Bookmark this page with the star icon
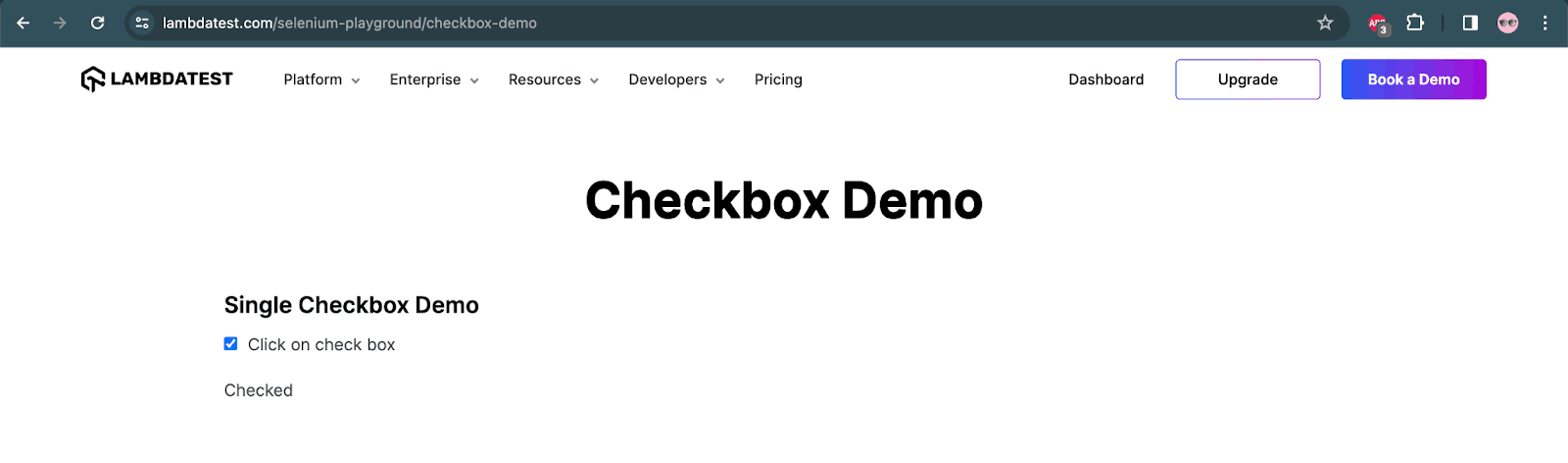 1325,23
